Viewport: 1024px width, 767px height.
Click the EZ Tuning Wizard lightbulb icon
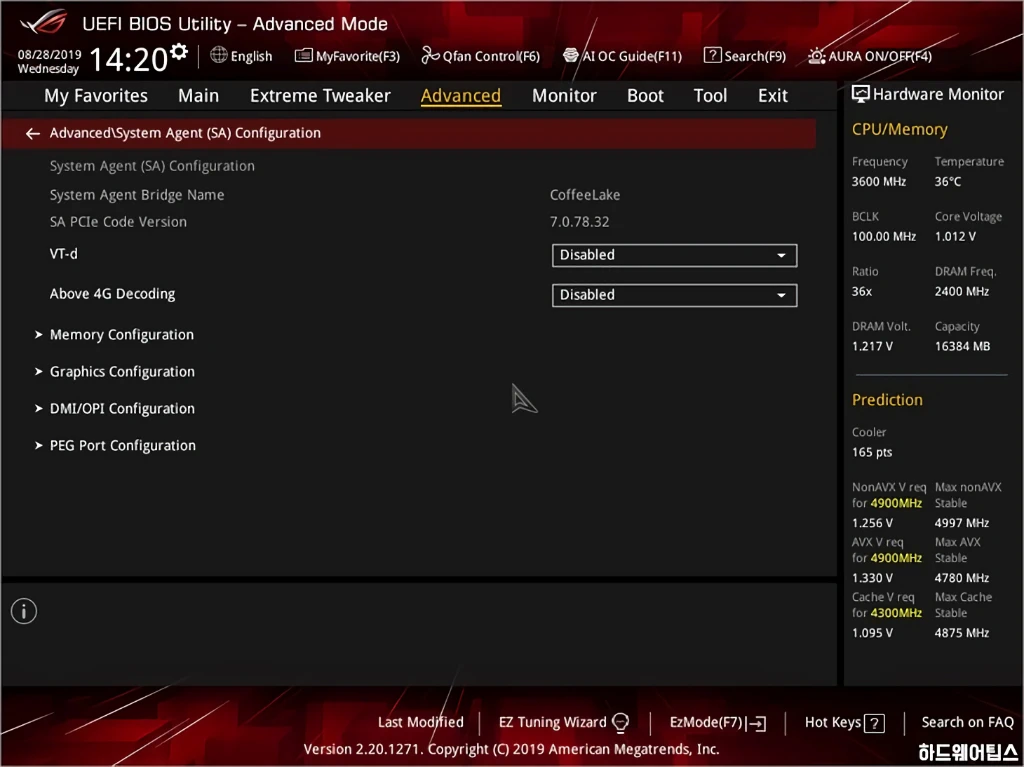[x=620, y=723]
